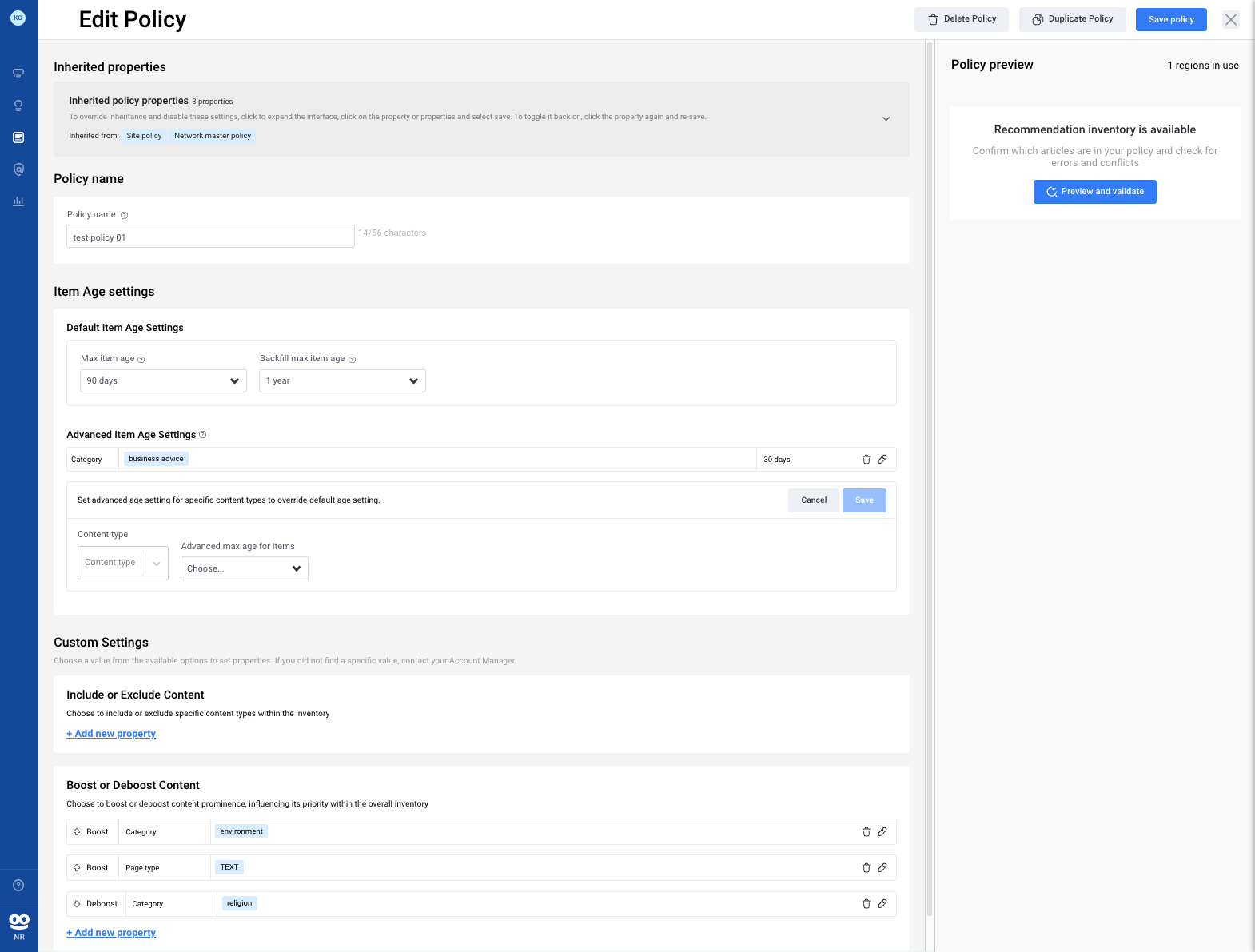Save the advanced age setting

[x=864, y=500]
